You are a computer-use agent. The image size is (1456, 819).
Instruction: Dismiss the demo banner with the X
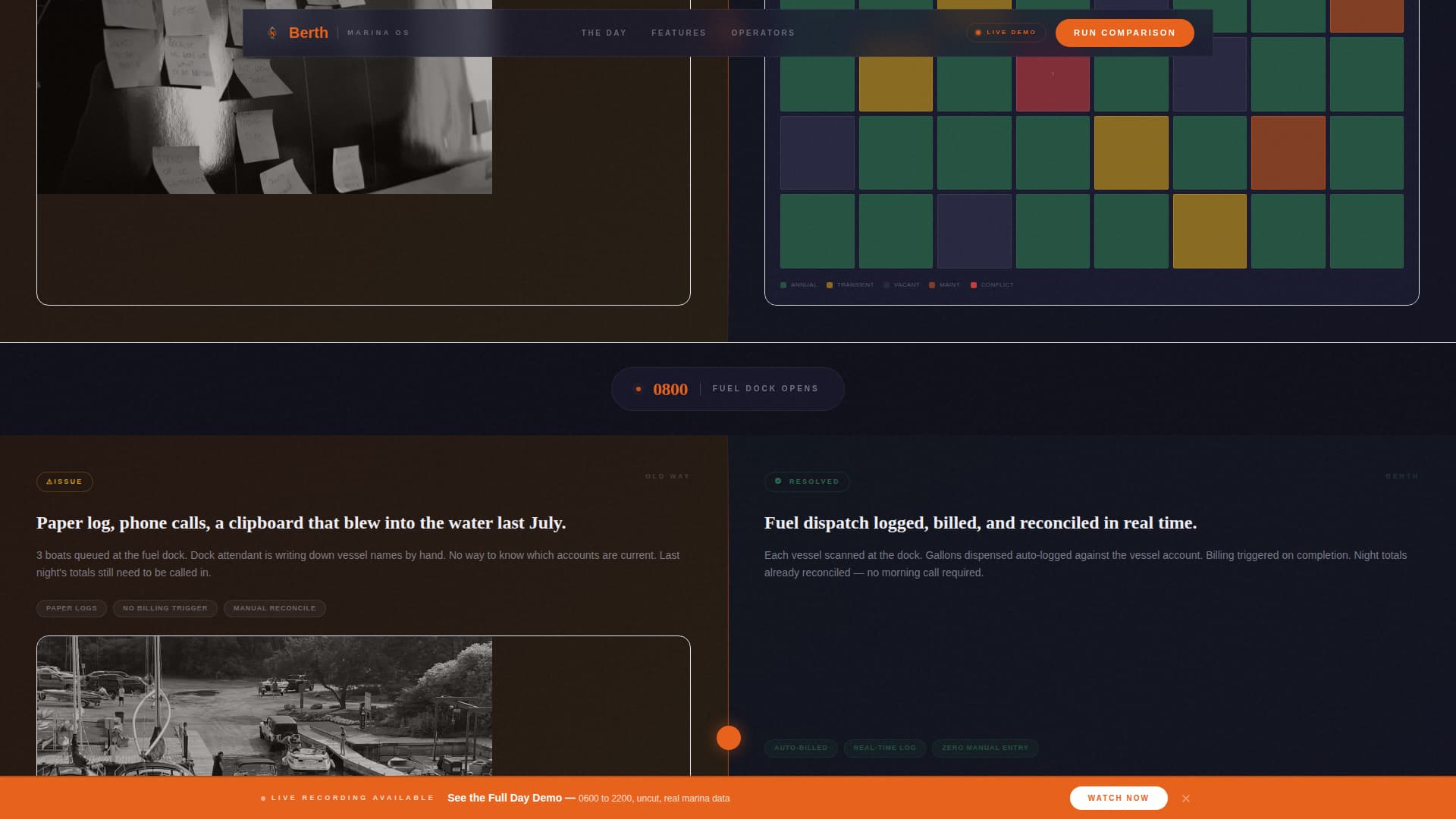1188,798
